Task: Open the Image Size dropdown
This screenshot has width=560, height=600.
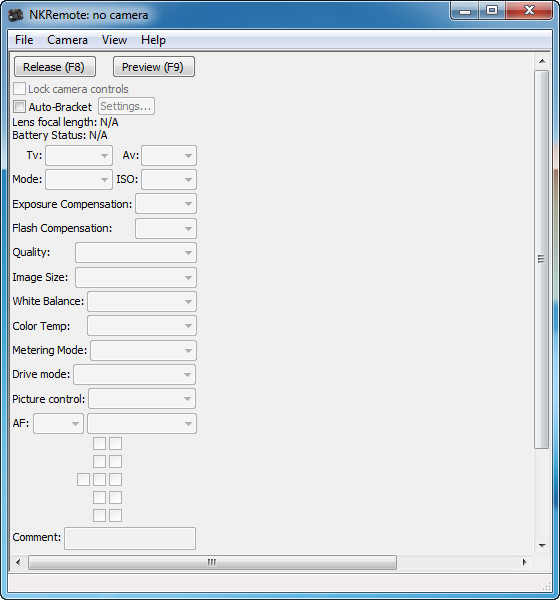Action: (136, 277)
